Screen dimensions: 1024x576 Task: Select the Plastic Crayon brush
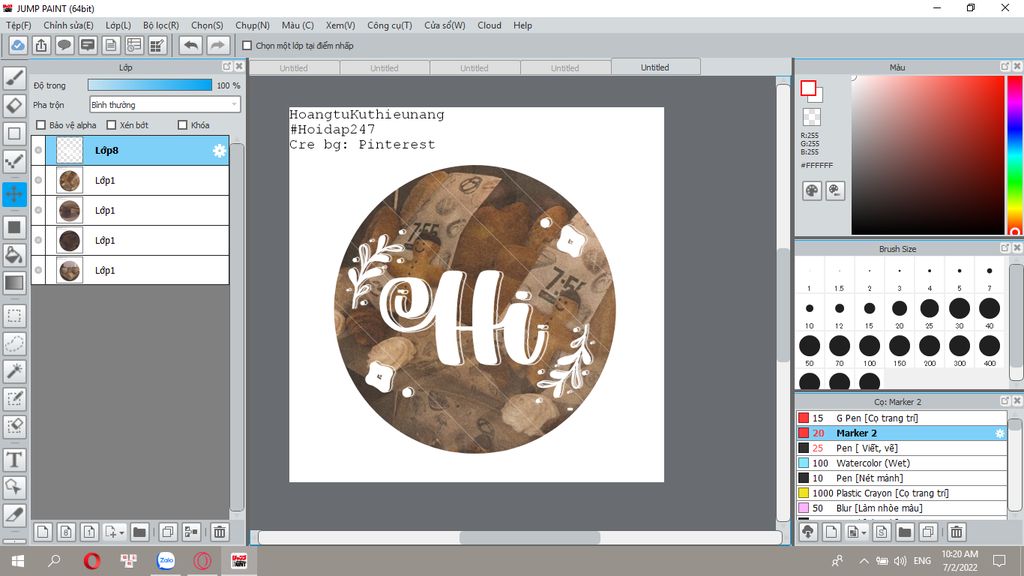901,493
